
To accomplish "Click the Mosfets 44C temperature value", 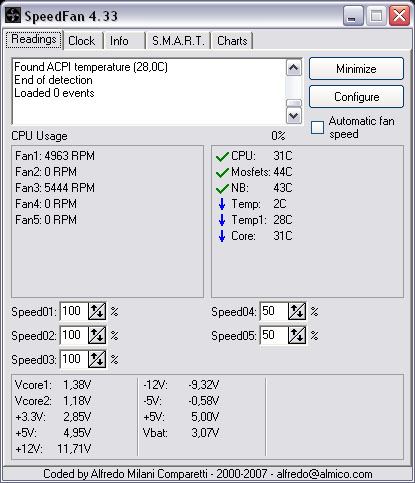I will click(x=283, y=172).
